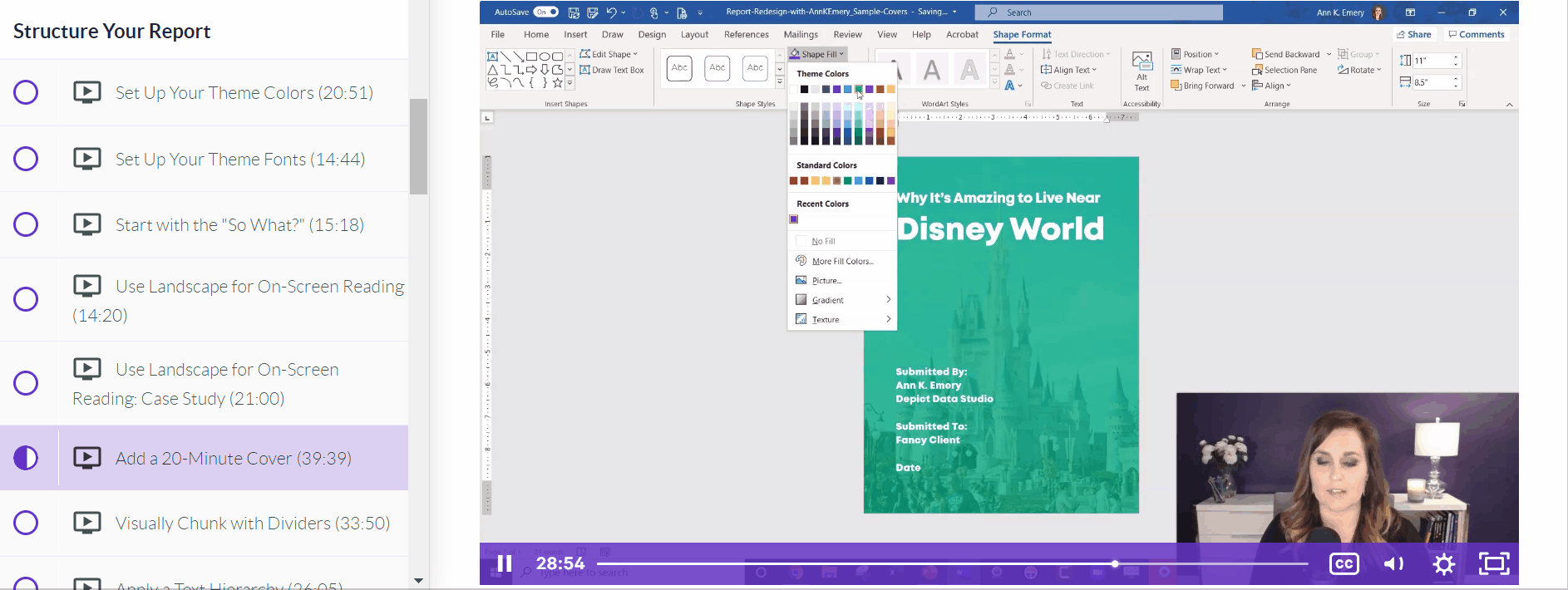Switch to the Design tab
1568x590 pixels.
pos(652,35)
